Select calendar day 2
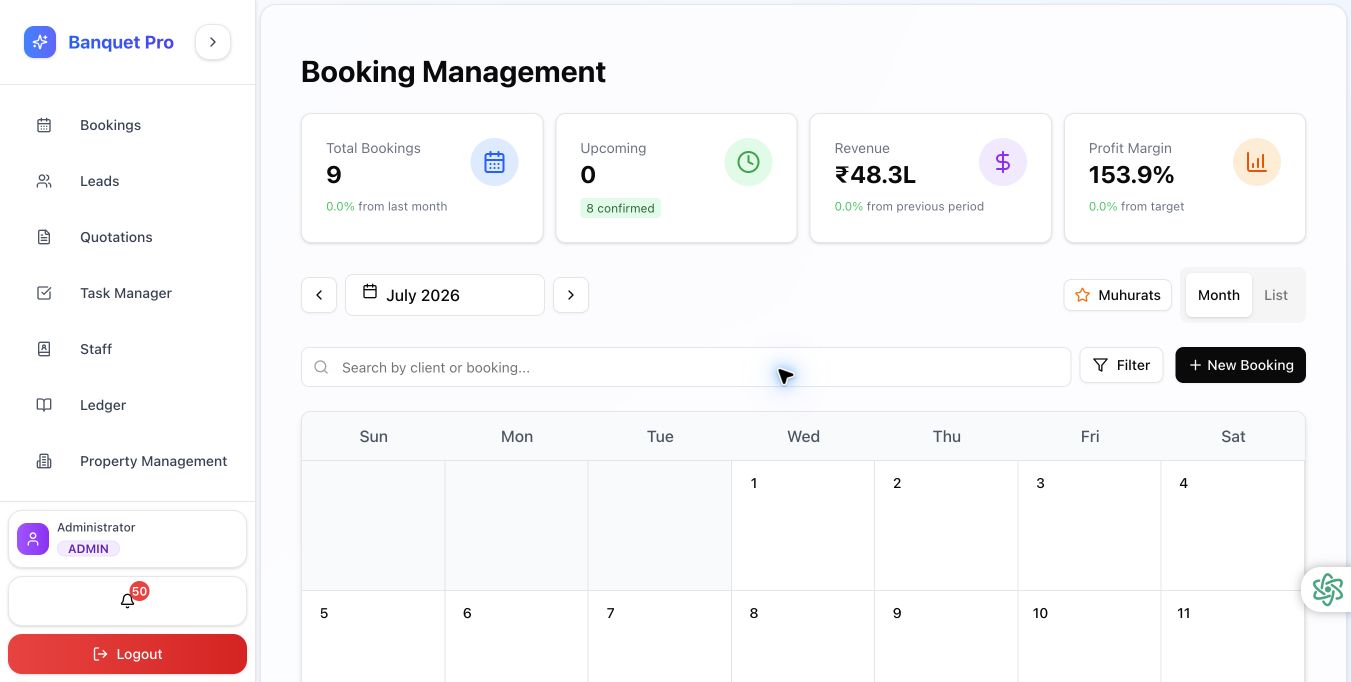The height and width of the screenshot is (682, 1351). click(946, 525)
